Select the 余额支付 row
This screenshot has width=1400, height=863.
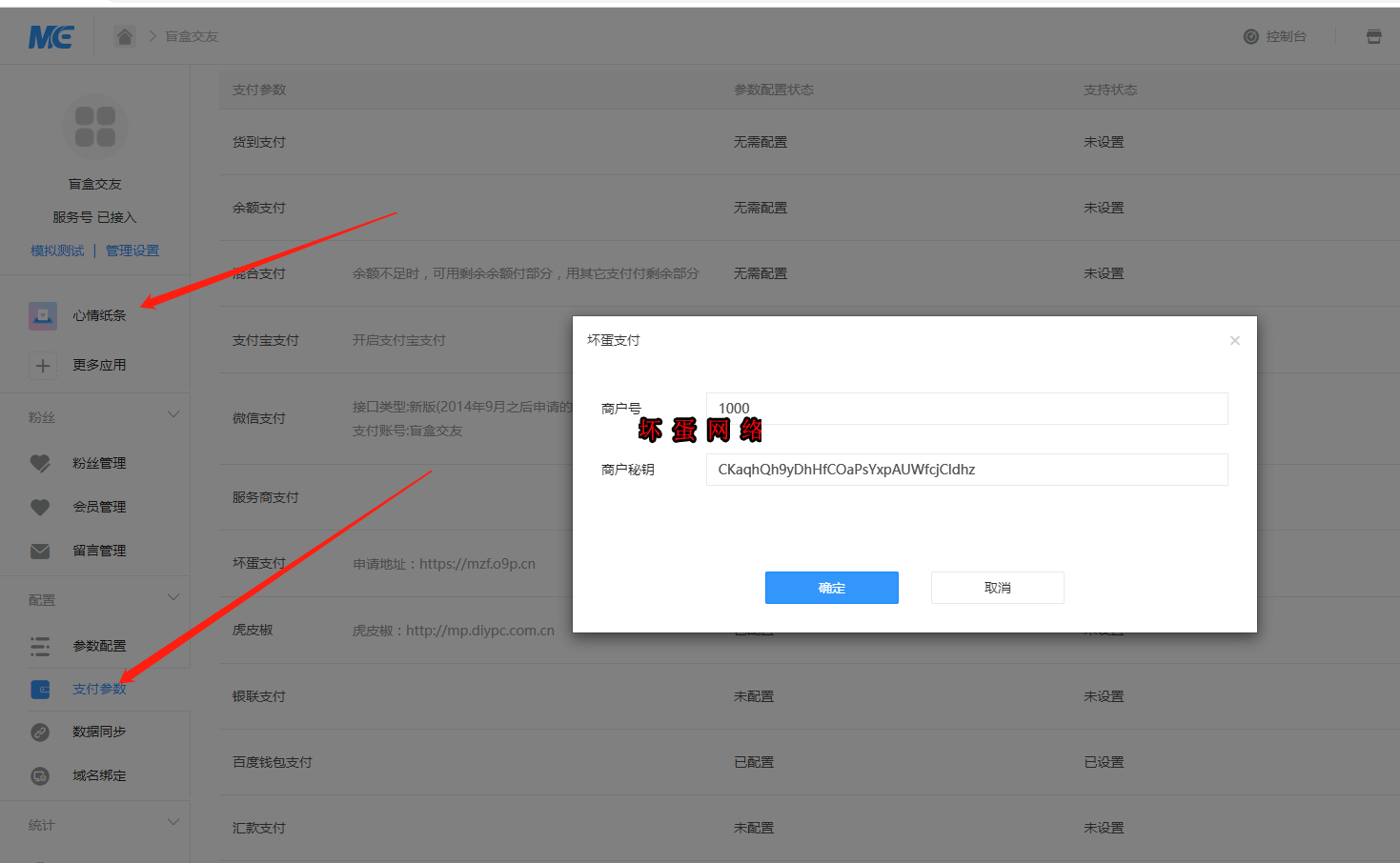point(809,208)
